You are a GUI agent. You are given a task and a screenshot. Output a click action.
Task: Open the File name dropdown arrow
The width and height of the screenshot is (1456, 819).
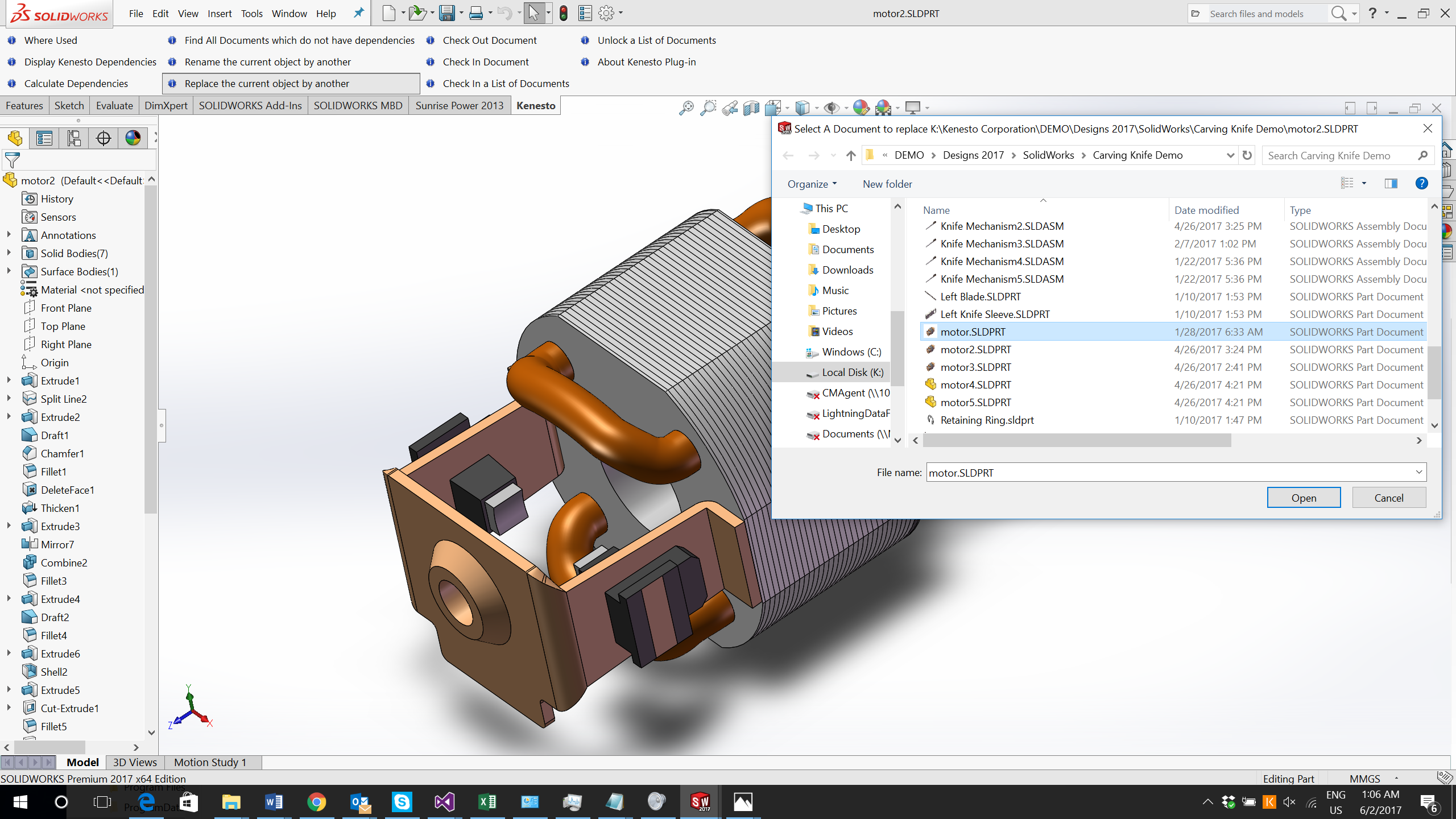(1418, 472)
